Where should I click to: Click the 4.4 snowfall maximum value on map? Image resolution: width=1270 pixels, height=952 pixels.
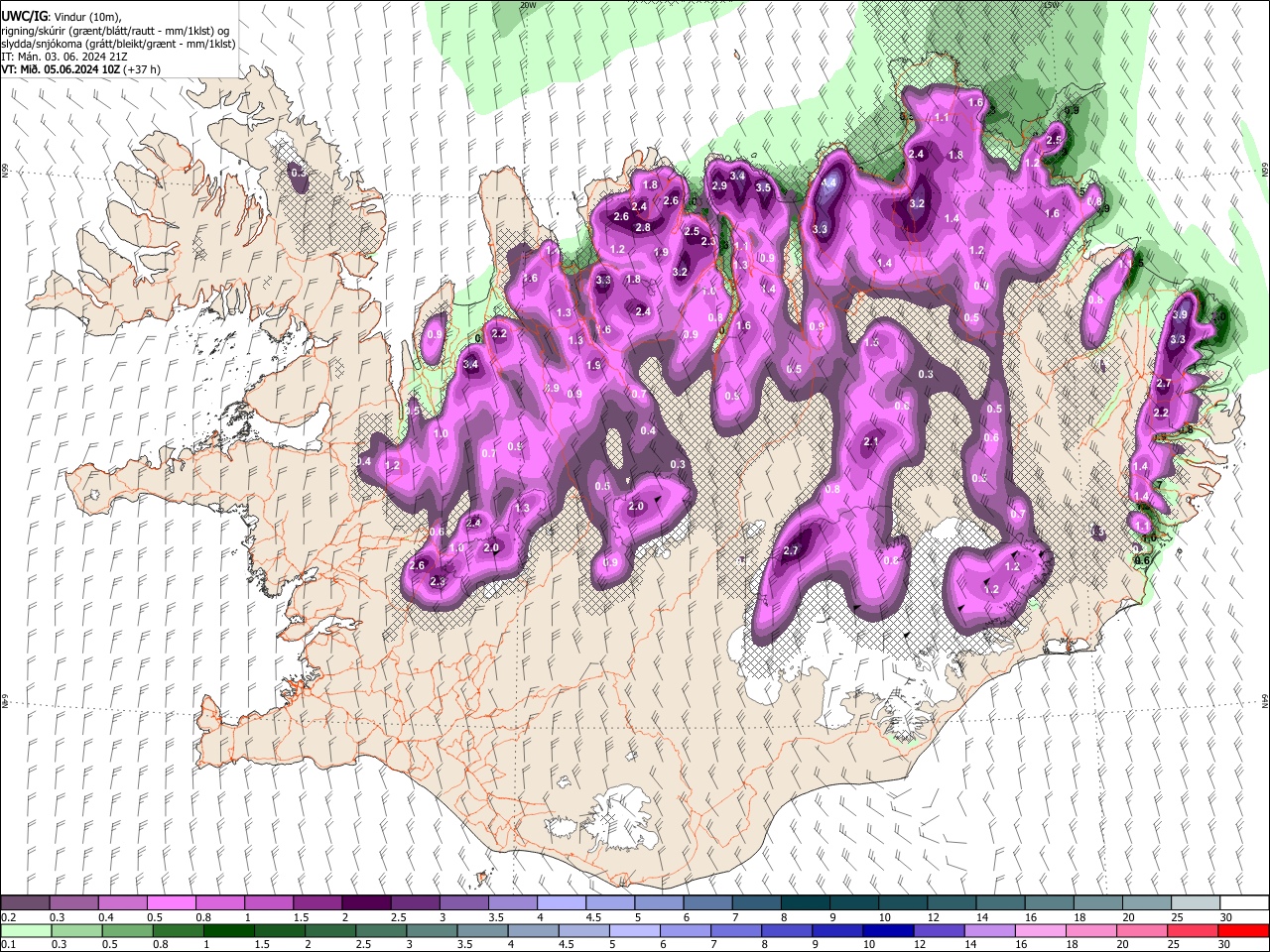point(829,183)
